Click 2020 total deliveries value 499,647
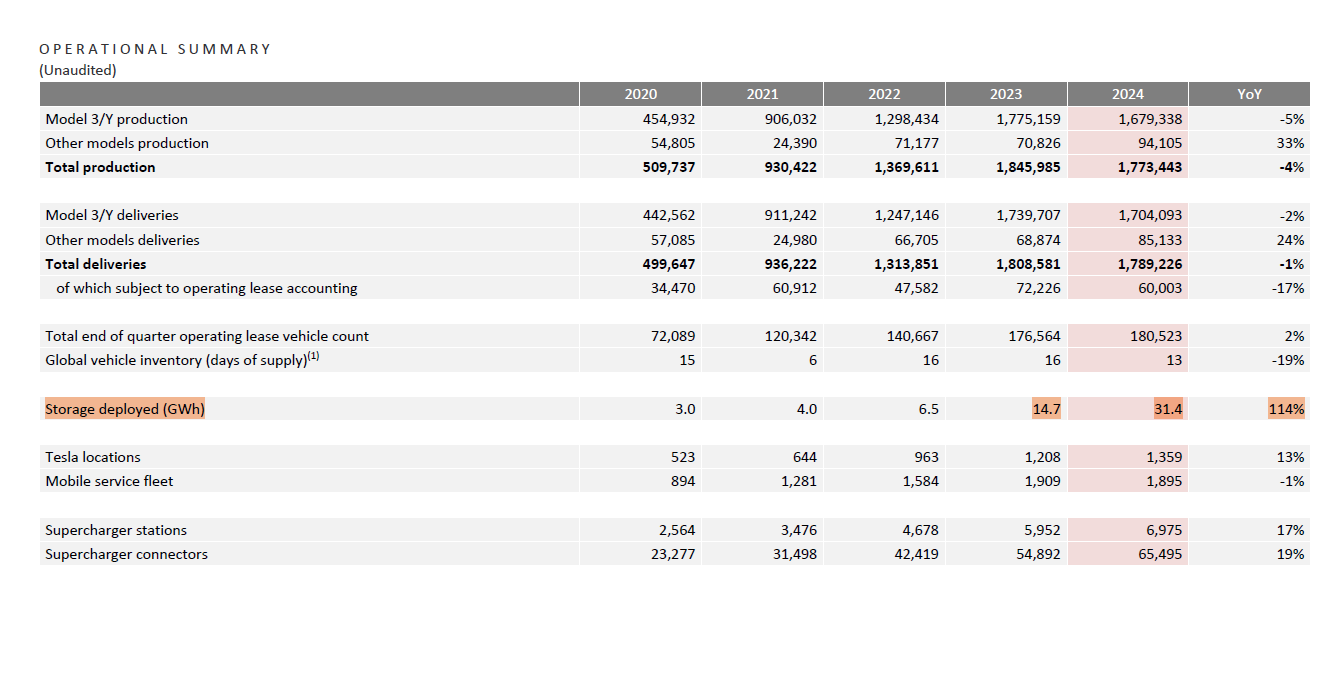This screenshot has height=676, width=1340. [x=669, y=264]
